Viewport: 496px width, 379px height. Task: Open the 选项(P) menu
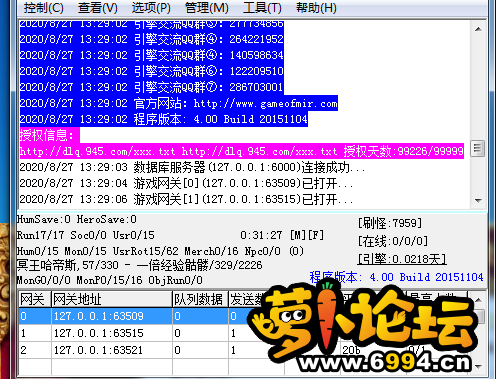(x=151, y=8)
